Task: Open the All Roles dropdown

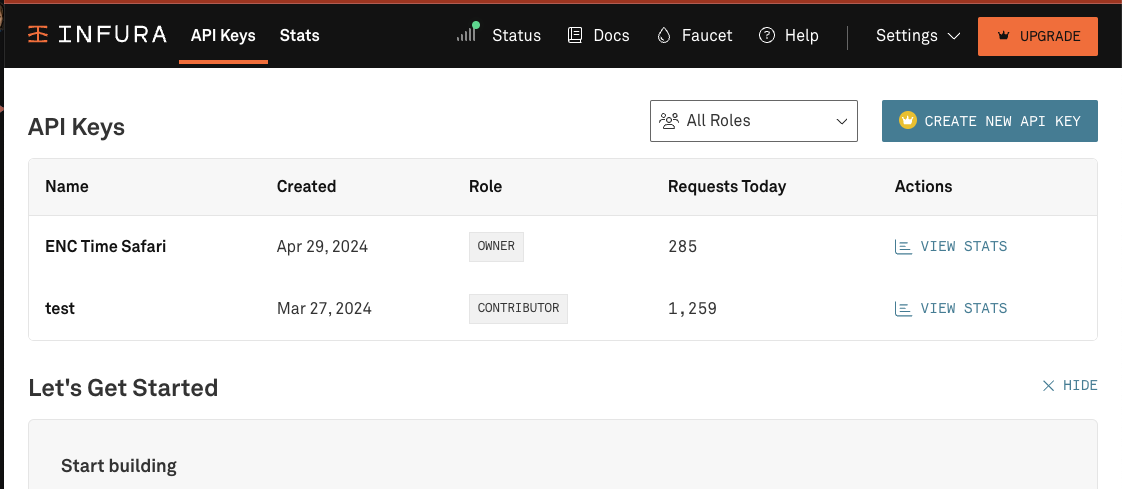Action: [x=753, y=121]
